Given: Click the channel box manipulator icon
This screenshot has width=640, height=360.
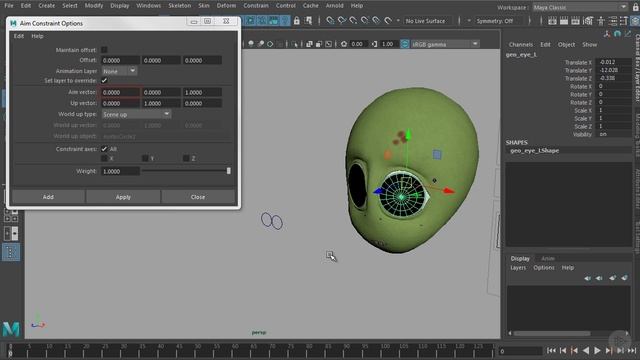Looking at the screenshot, I should click(607, 34).
